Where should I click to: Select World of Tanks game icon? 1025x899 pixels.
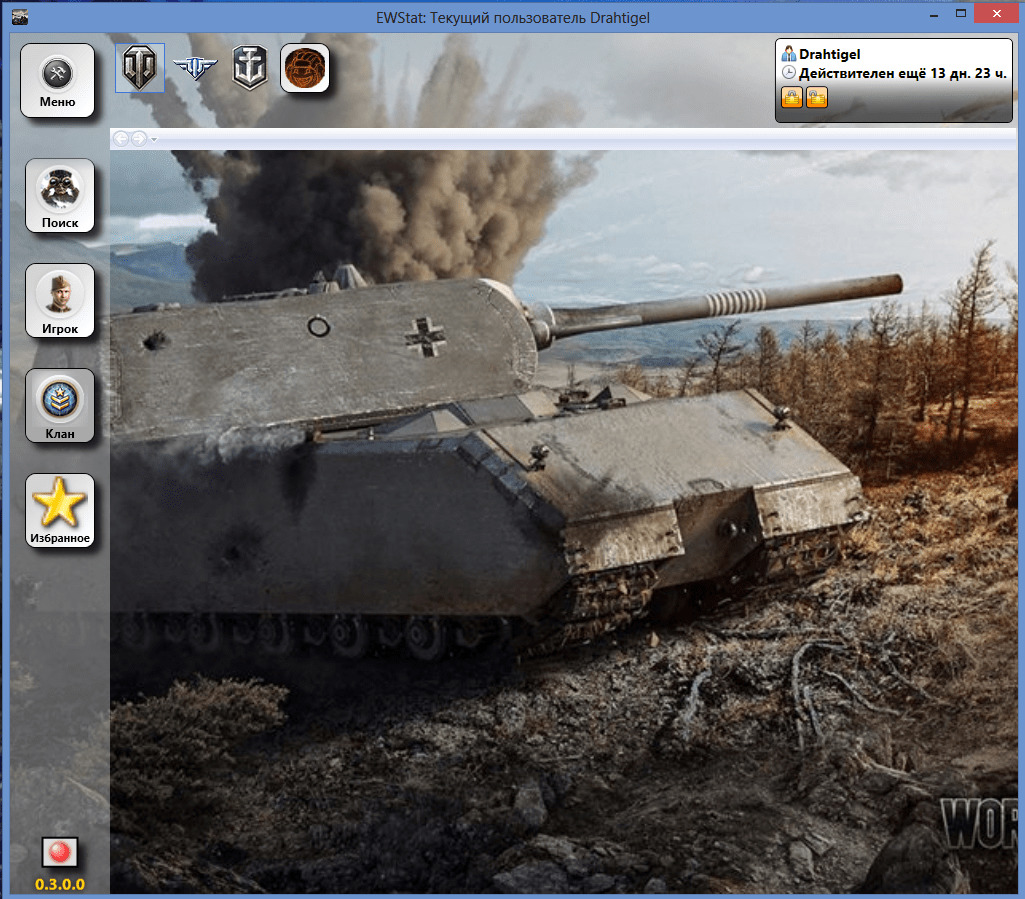coord(140,68)
